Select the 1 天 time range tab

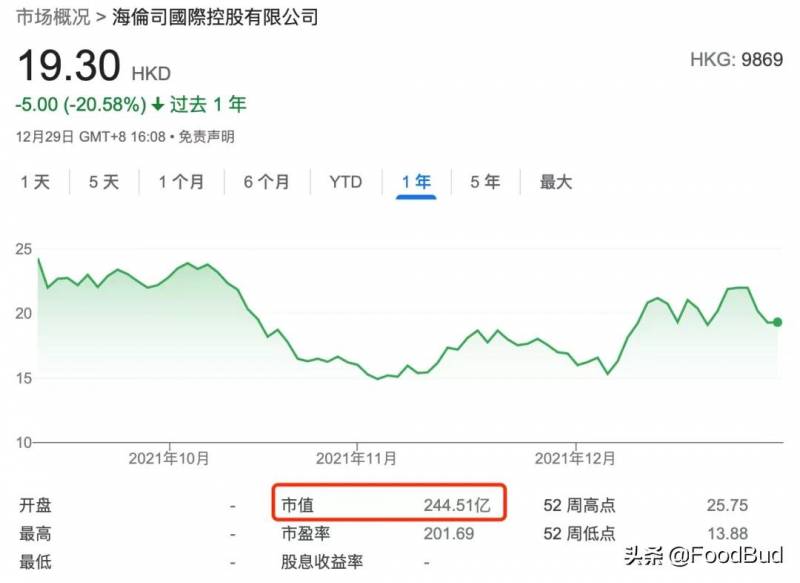(35, 182)
